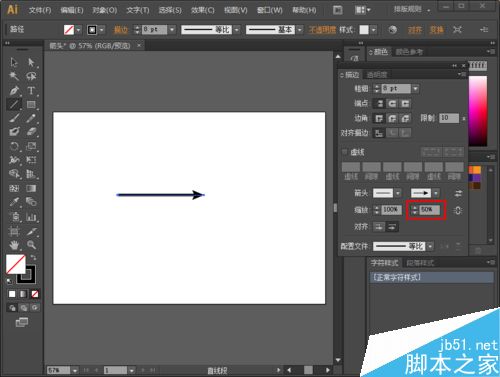
Task: Select the Gradient tool
Action: coord(31,188)
